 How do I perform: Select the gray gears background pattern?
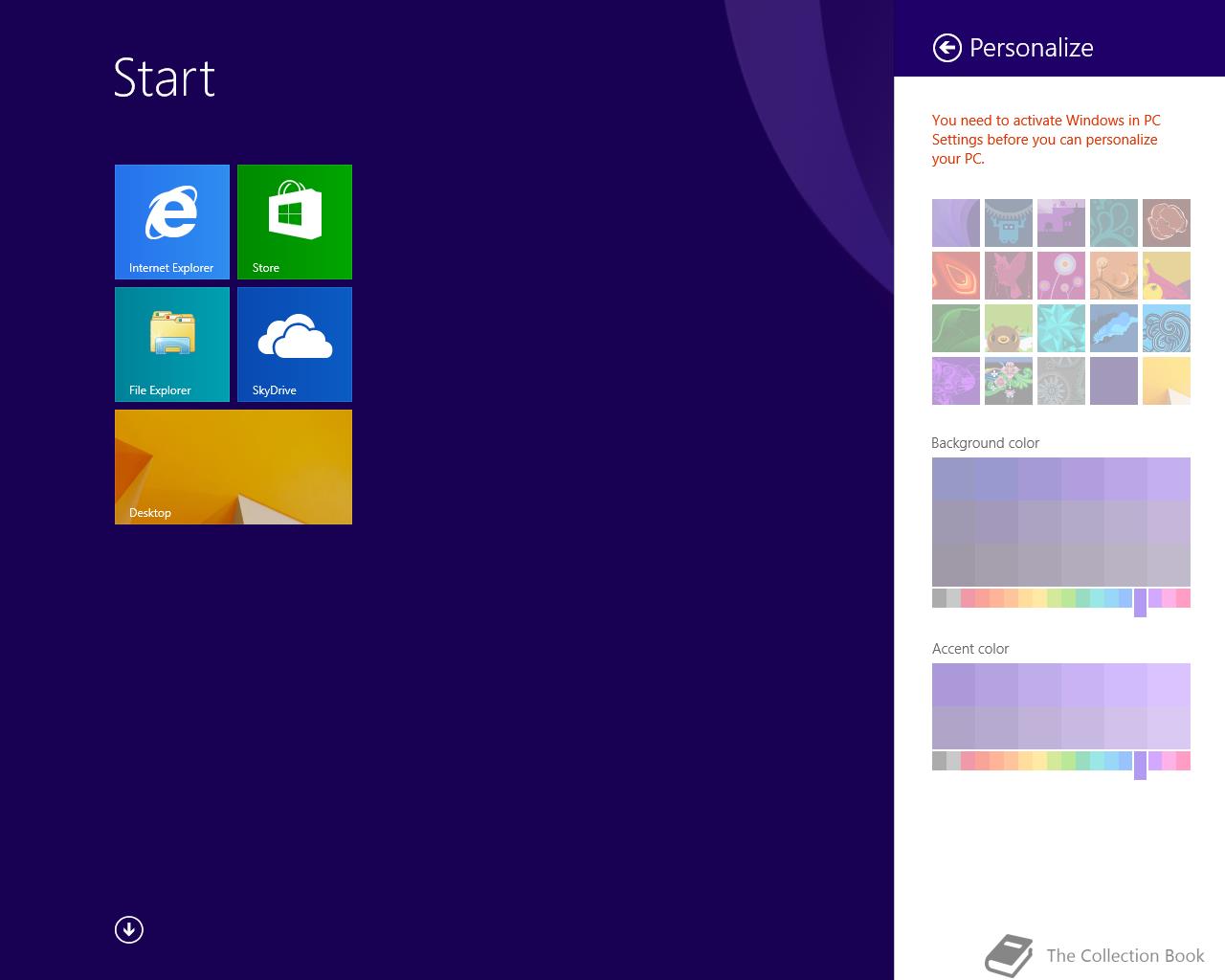click(x=1061, y=381)
